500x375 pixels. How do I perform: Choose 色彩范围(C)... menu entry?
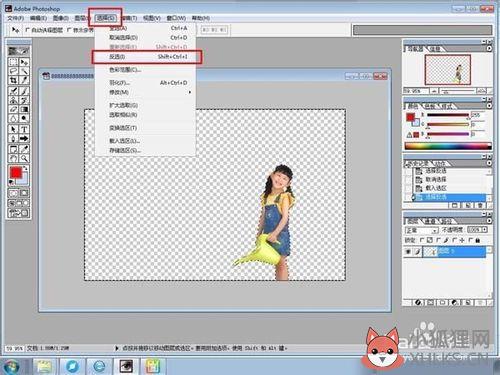145,70
